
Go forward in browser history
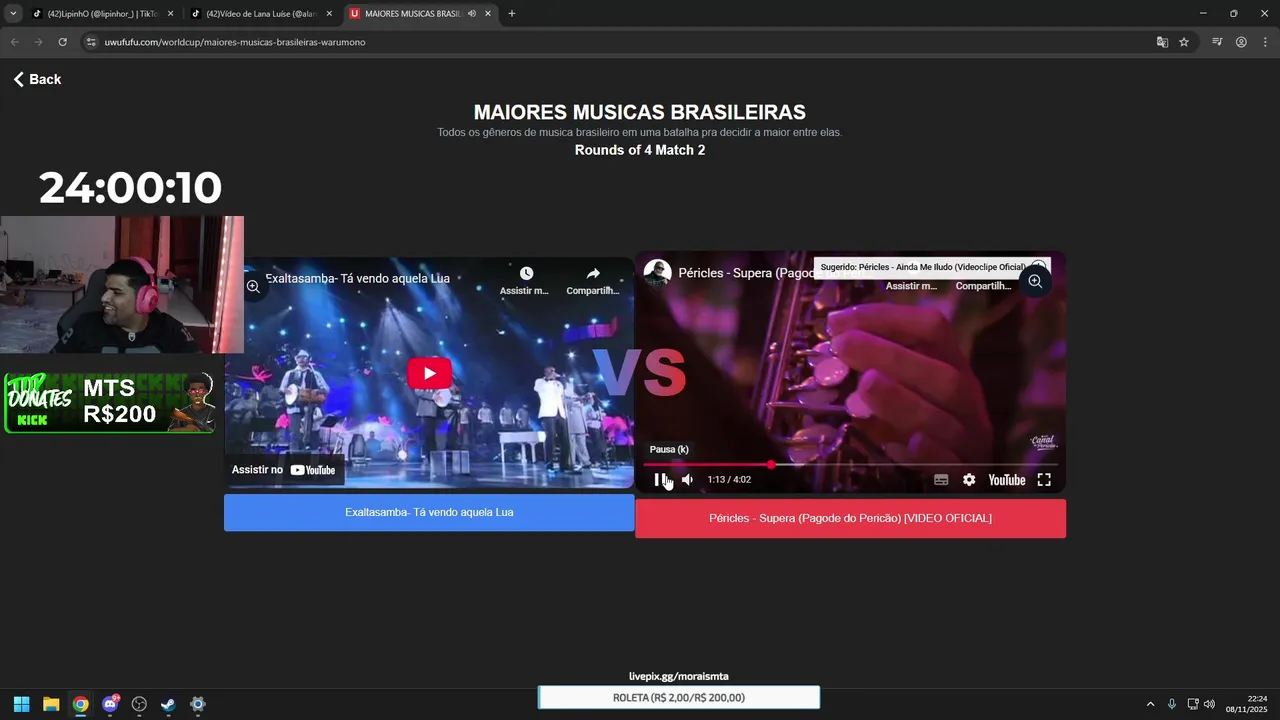[38, 42]
